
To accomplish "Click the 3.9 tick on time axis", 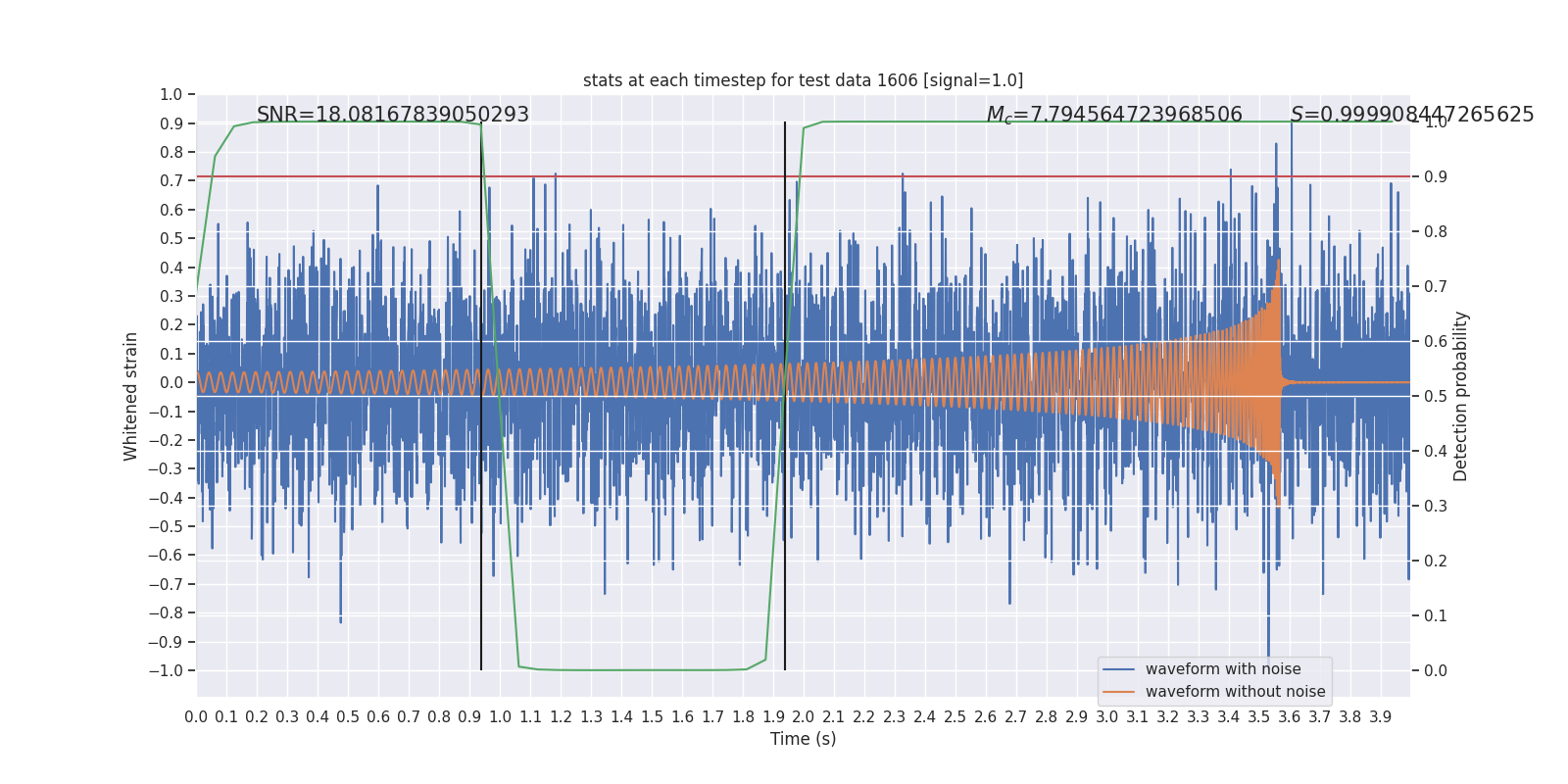I will [x=1380, y=717].
